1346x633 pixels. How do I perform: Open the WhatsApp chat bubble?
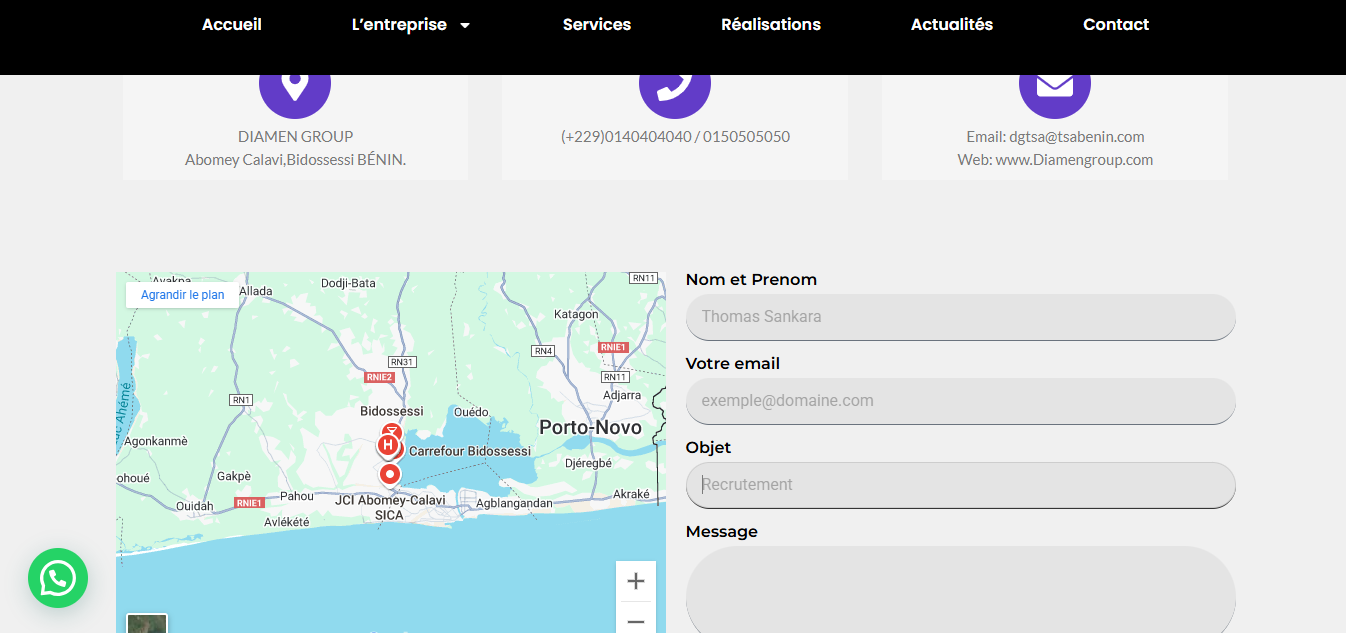click(58, 578)
